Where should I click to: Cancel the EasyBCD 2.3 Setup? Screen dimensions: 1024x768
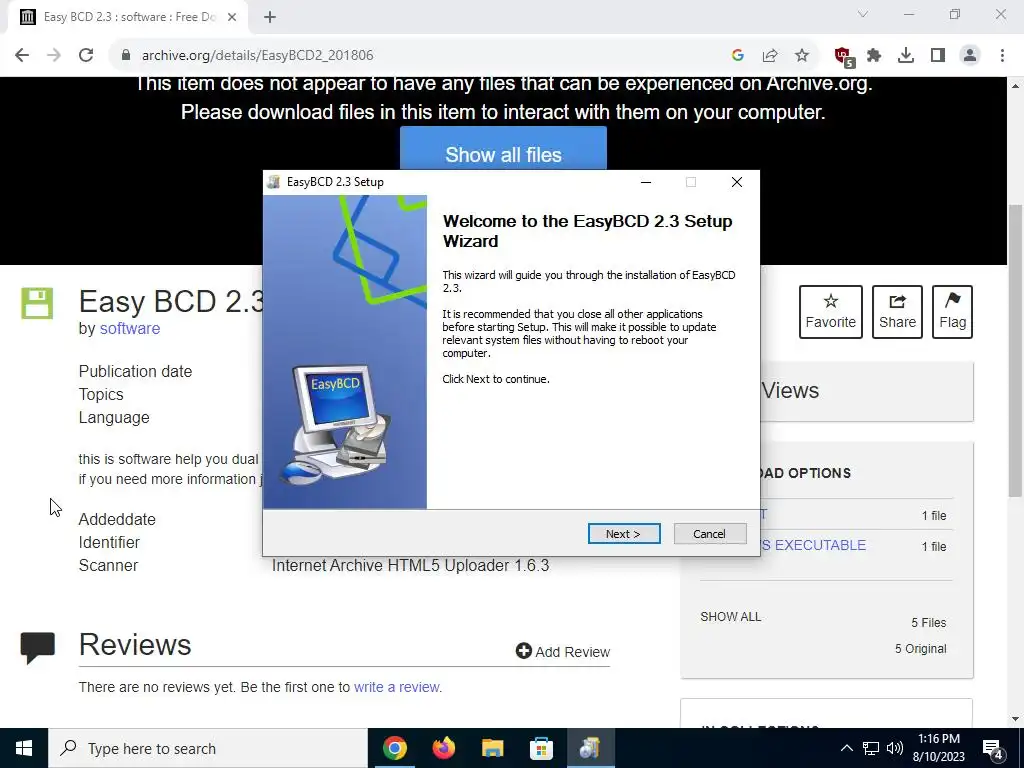[709, 534]
